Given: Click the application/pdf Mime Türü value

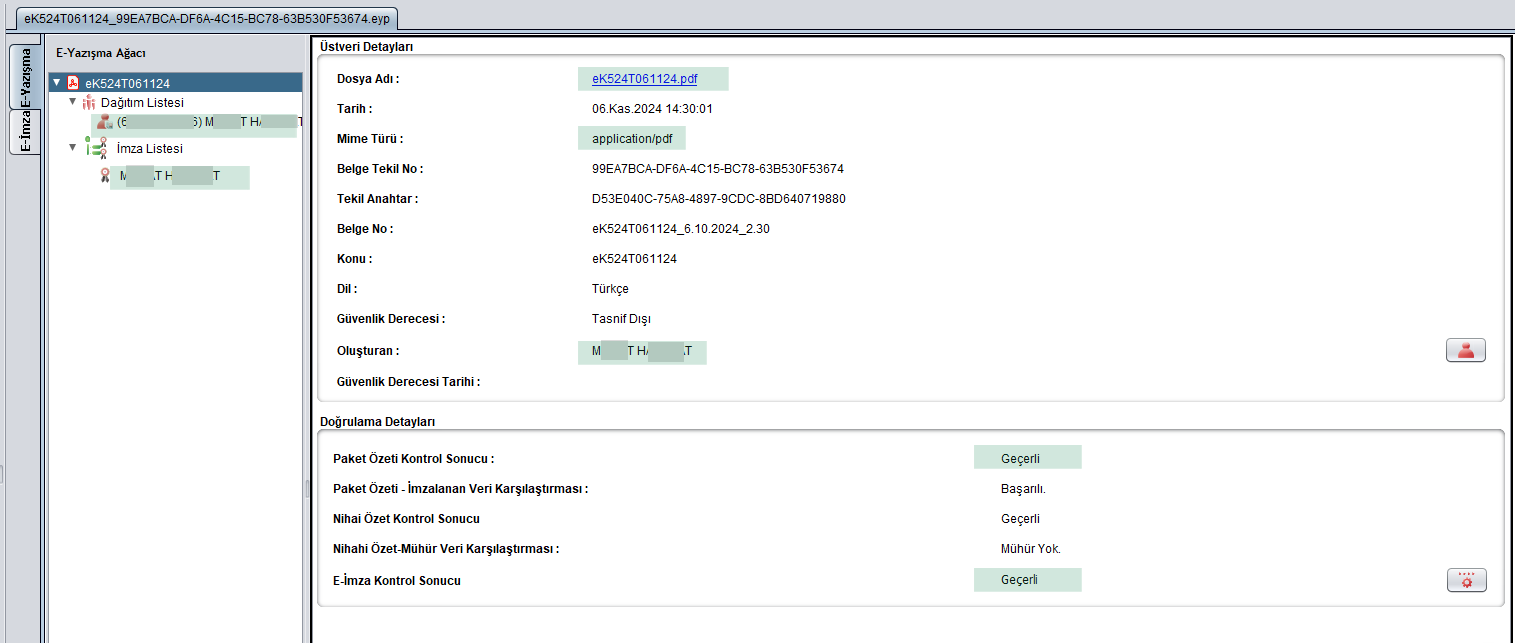Looking at the screenshot, I should 631,139.
